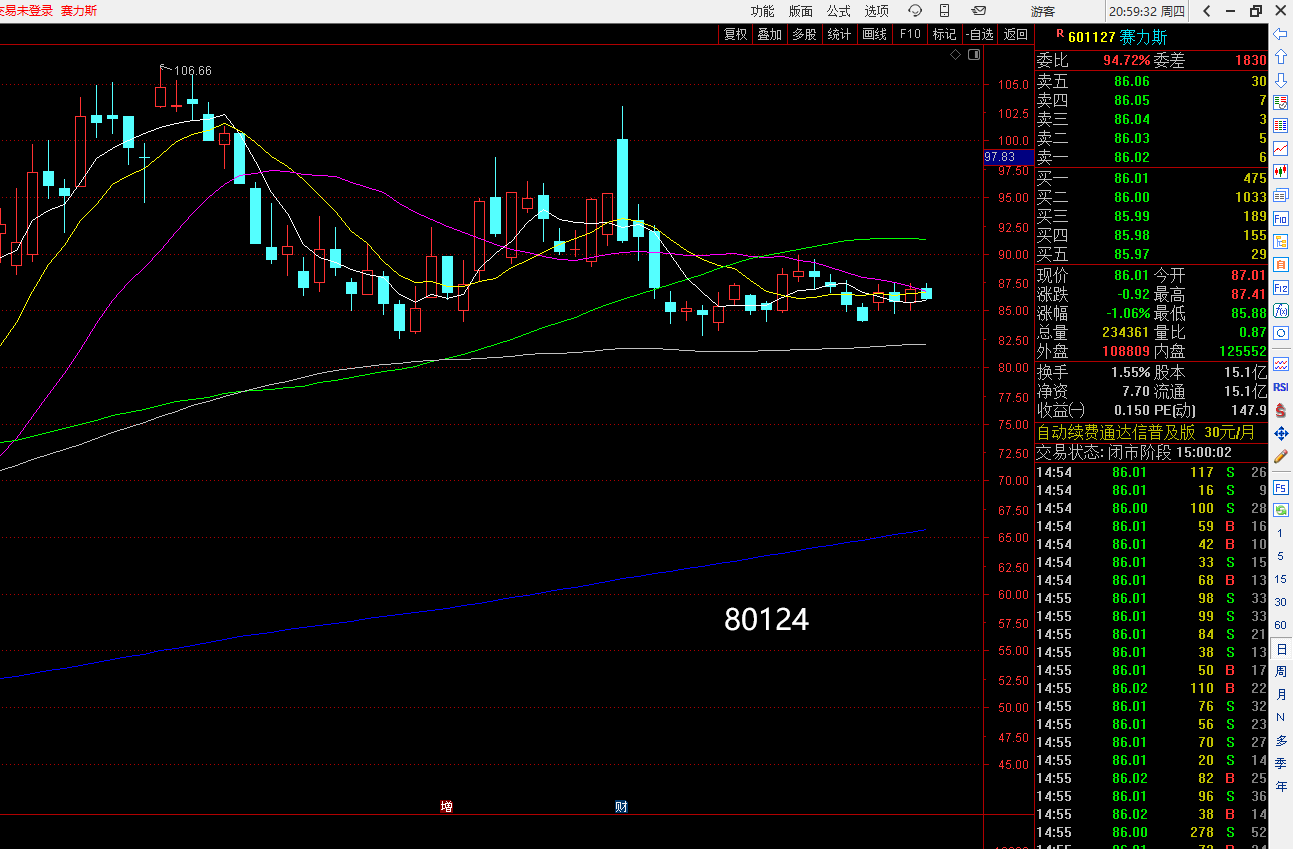Click the 财 marker at chart bottom
The width and height of the screenshot is (1293, 849).
coord(621,806)
